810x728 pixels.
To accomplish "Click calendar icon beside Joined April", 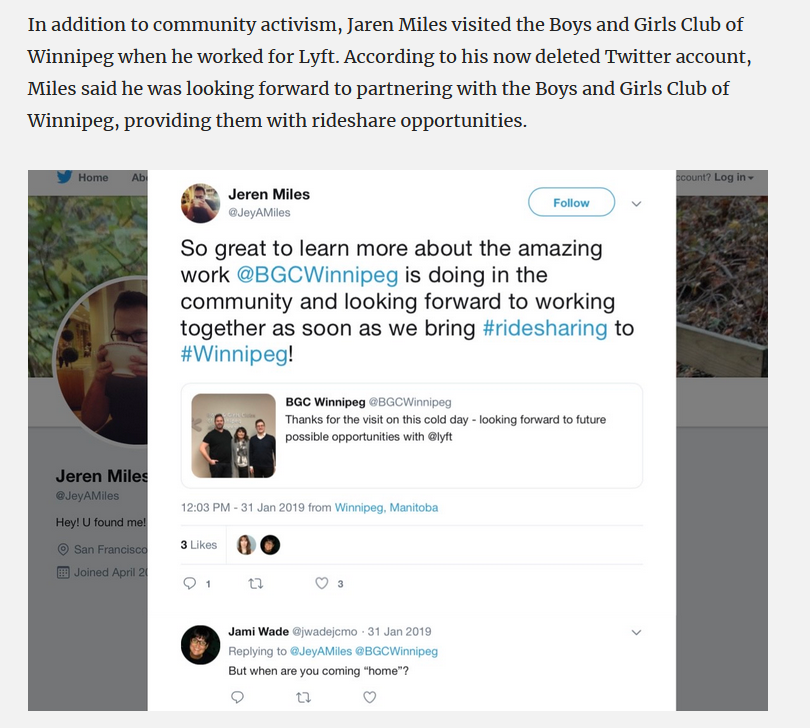I will click(63, 572).
